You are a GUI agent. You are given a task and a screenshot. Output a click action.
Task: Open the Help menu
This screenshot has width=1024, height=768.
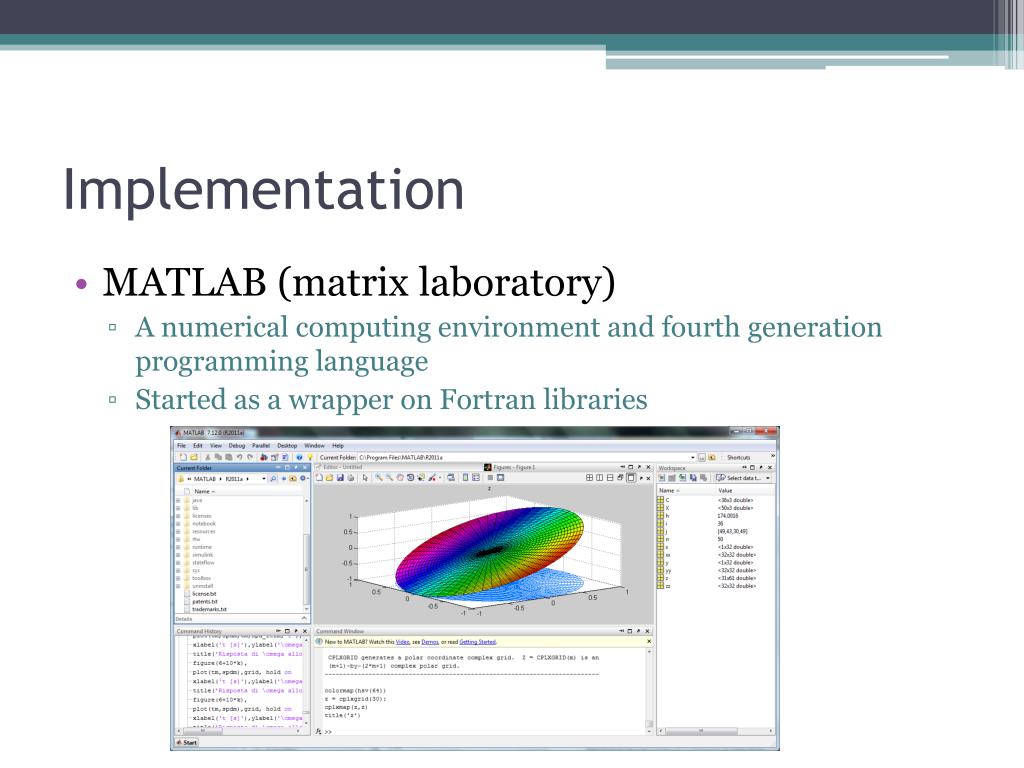point(338,445)
